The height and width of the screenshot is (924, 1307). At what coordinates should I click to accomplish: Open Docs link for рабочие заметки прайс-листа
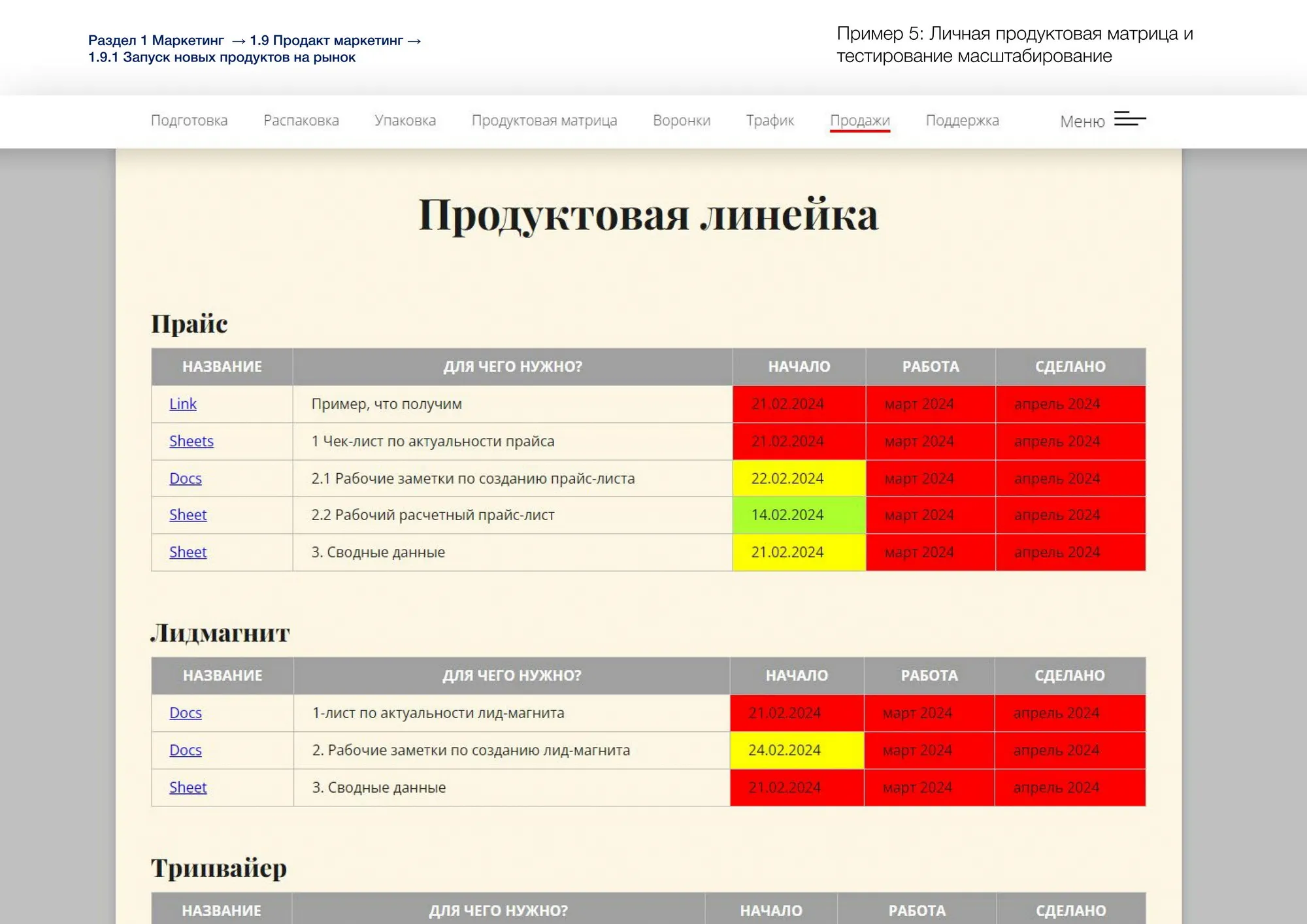tap(186, 478)
